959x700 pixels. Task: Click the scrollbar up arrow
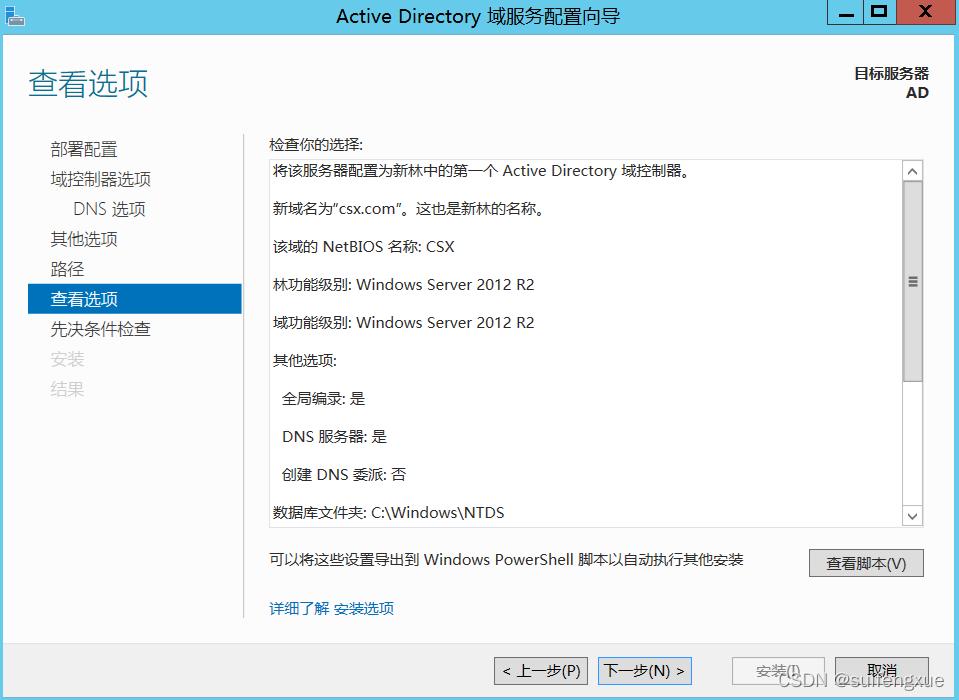[912, 169]
